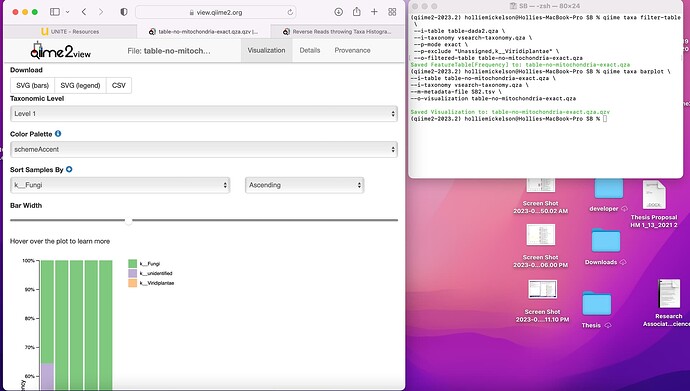Viewport: 690px width, 391px height.
Task: Click the Bar Width slider handle
Action: click(128, 220)
